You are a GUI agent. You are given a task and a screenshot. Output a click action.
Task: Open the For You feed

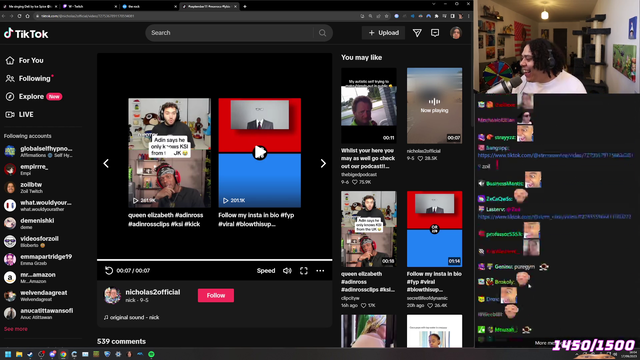(x=25, y=60)
